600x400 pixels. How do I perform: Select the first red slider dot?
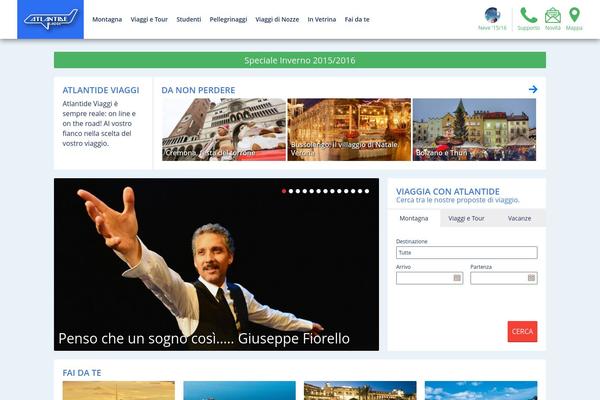[284, 191]
